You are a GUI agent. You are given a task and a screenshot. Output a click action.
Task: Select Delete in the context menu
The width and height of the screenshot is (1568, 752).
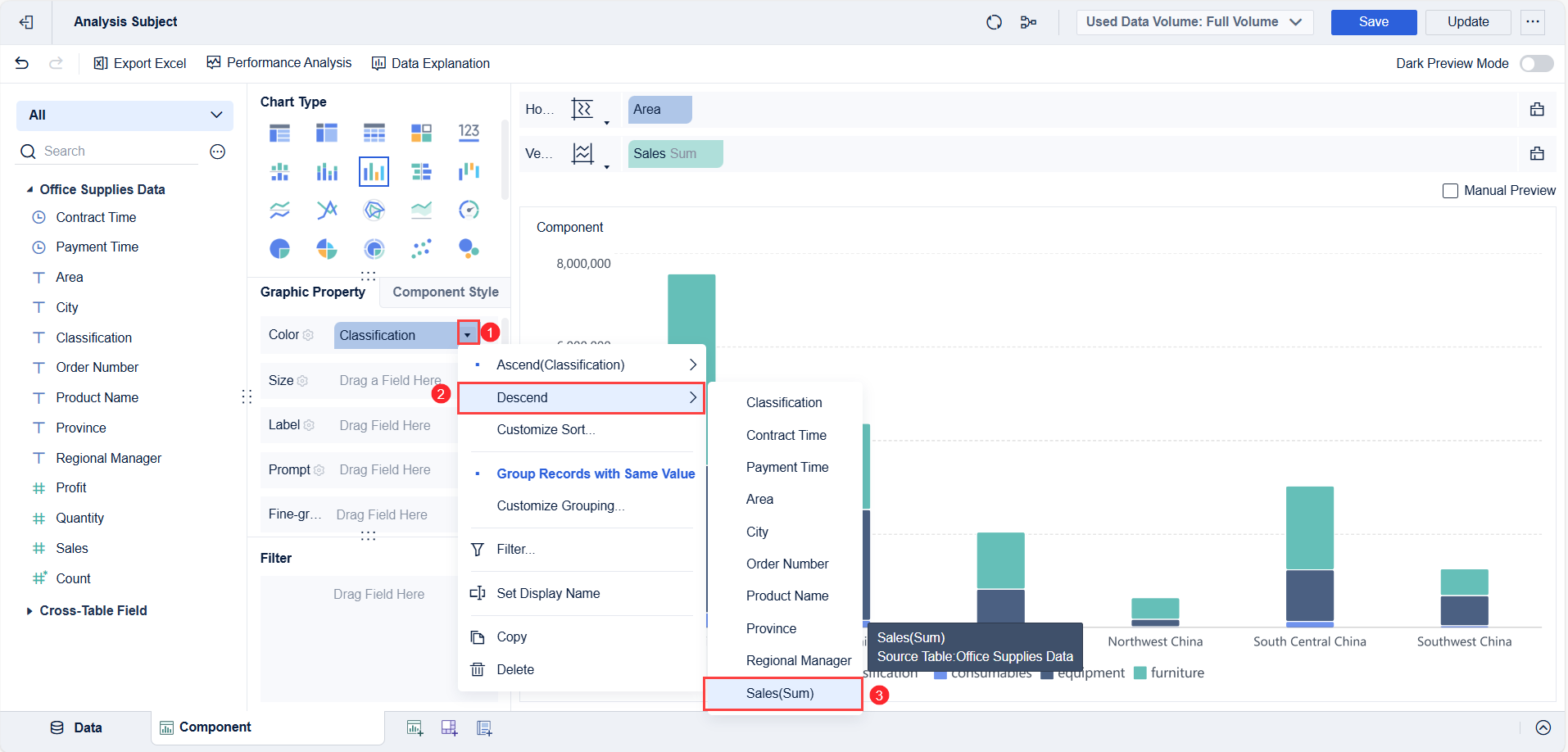[x=515, y=670]
